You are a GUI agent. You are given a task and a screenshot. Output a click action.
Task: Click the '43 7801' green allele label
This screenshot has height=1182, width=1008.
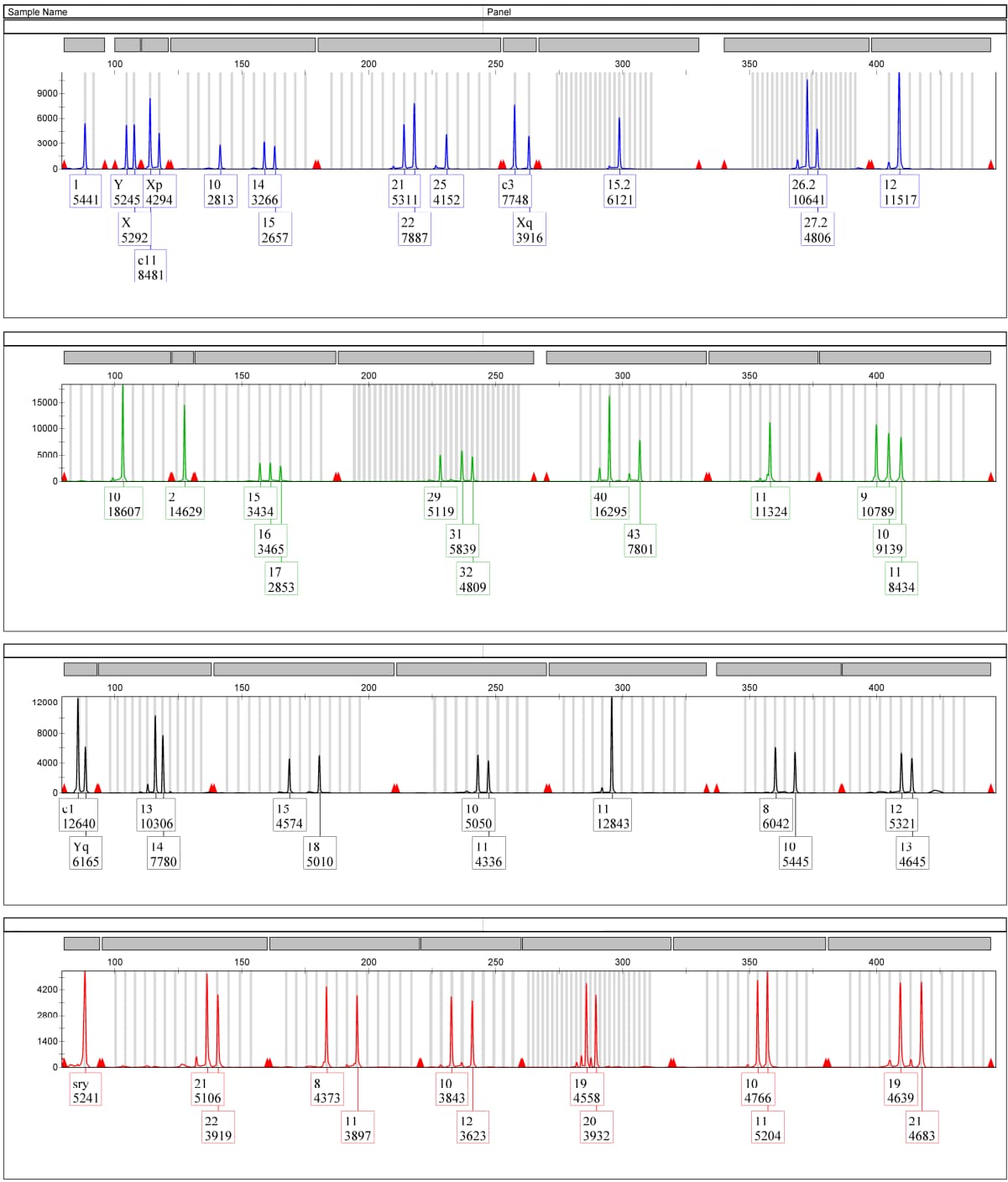(x=640, y=541)
